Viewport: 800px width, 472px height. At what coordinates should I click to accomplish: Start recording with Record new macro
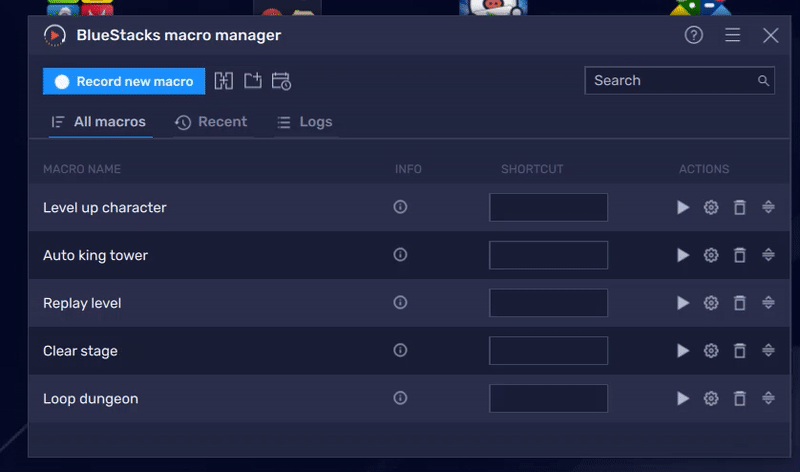click(124, 81)
